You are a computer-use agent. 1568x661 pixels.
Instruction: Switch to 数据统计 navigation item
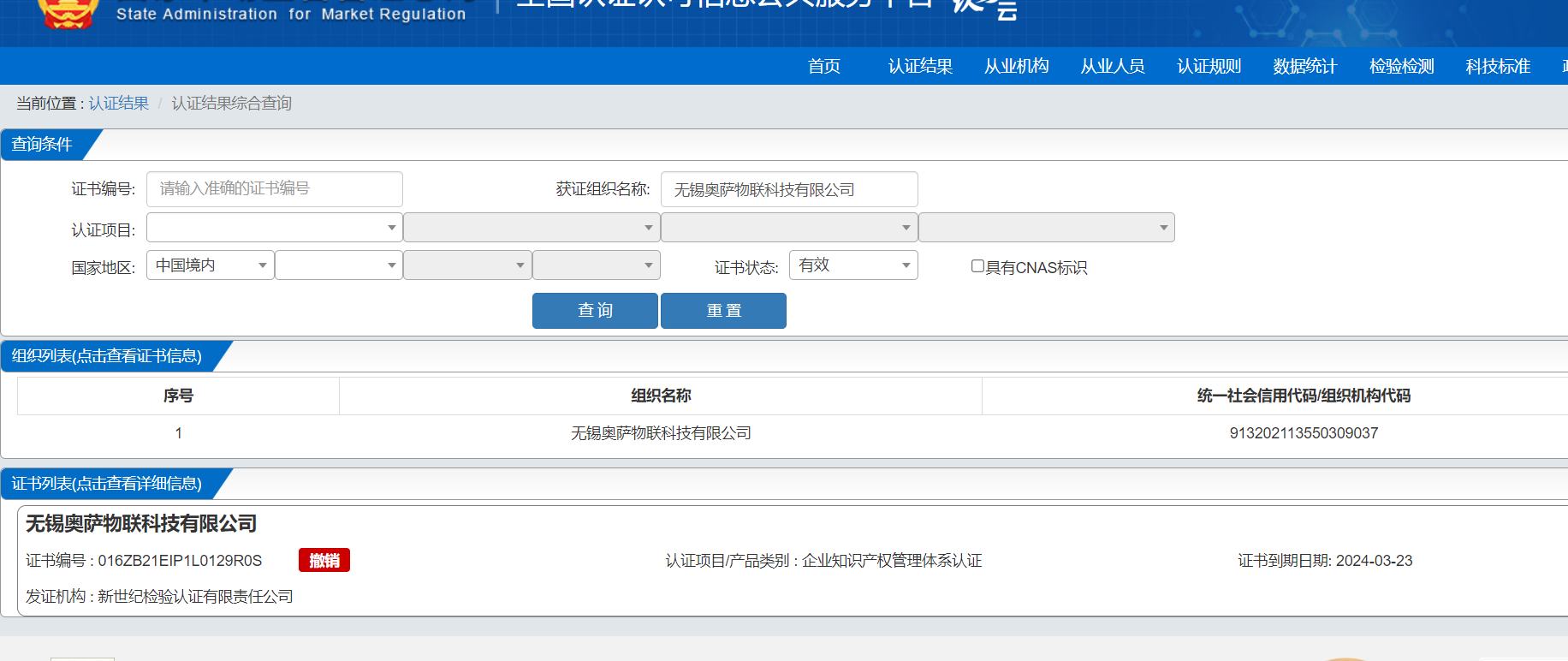click(1304, 66)
